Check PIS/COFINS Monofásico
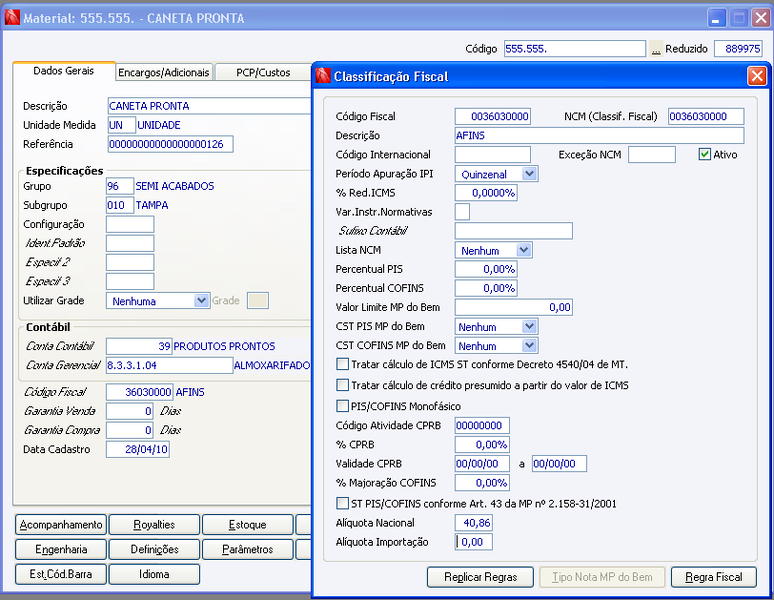The image size is (774, 600). (x=342, y=406)
